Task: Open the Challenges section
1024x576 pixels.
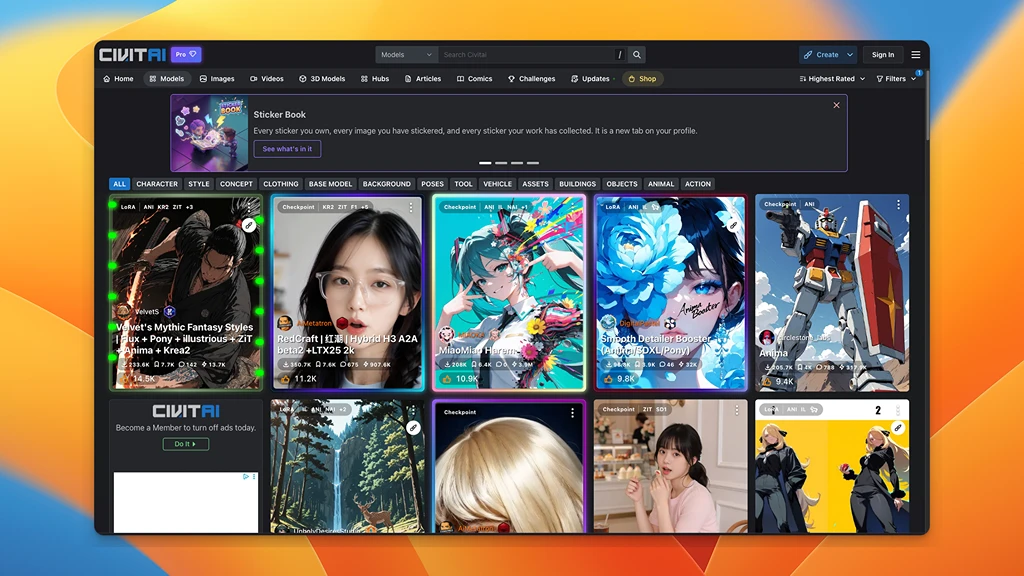Action: (x=532, y=78)
